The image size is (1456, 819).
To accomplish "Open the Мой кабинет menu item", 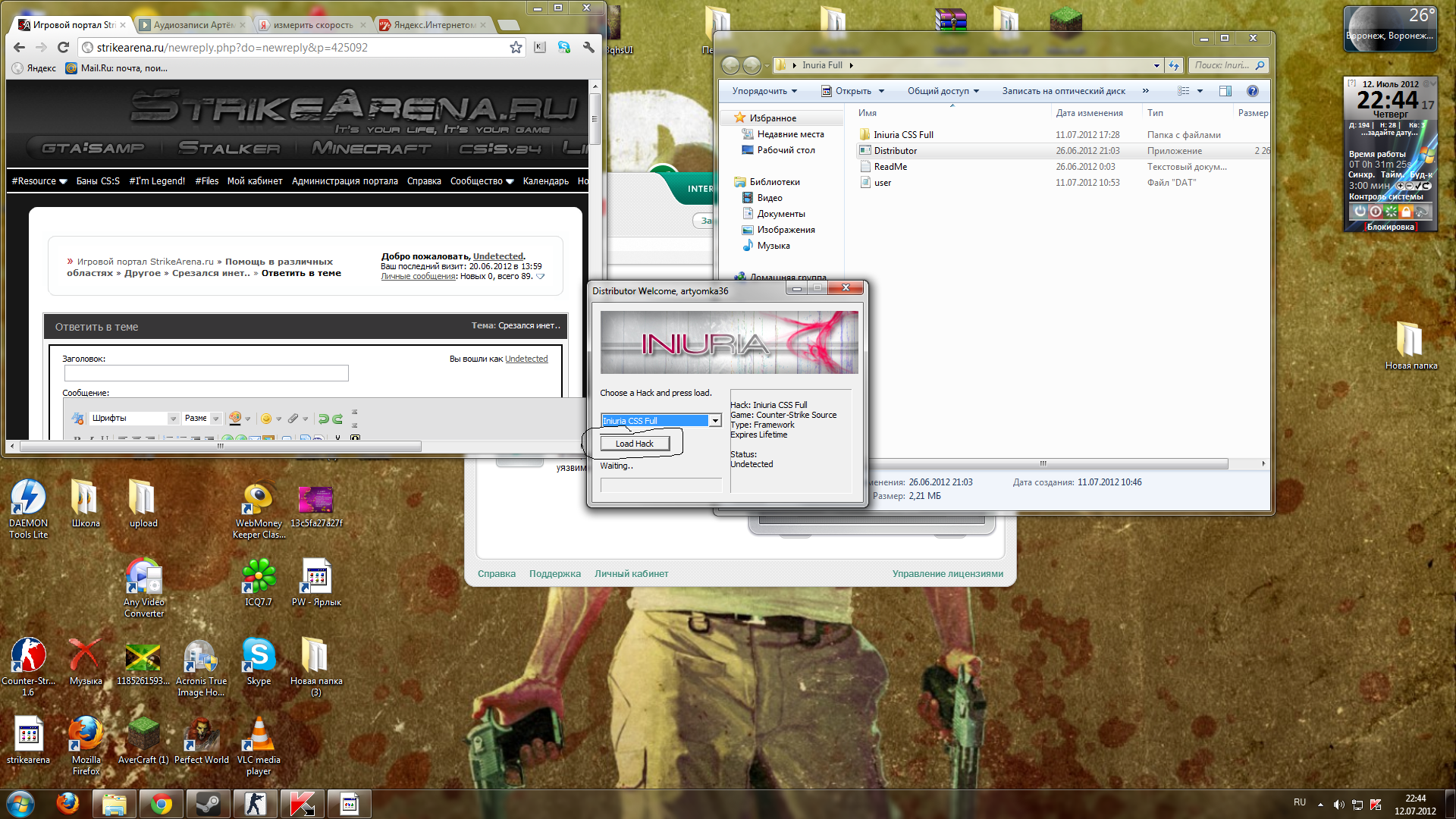I will click(x=255, y=181).
